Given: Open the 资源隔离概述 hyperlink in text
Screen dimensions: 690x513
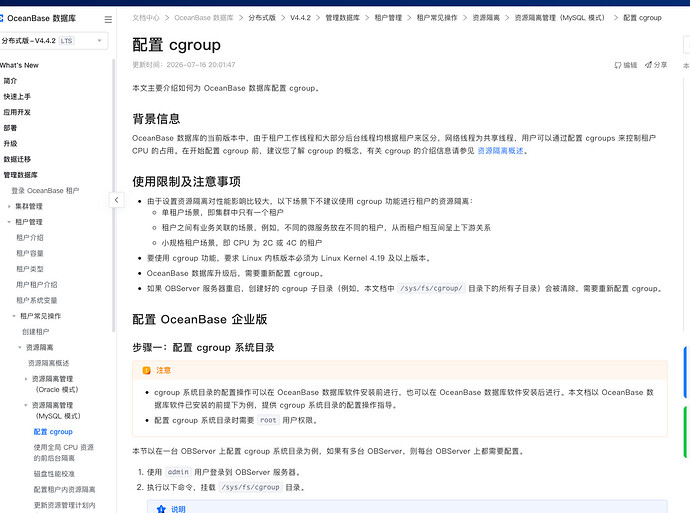Looking at the screenshot, I should (x=500, y=151).
